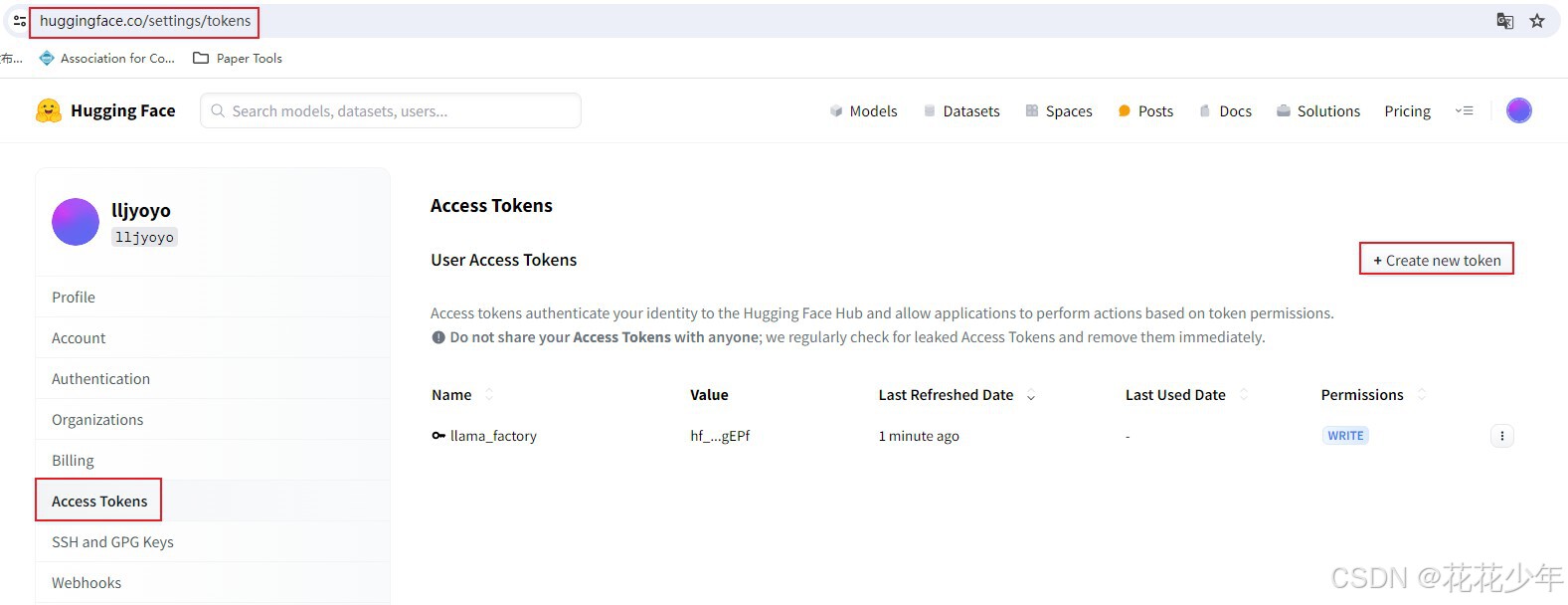
Task: Click the 'User Access Tokens' subheading
Action: click(503, 260)
